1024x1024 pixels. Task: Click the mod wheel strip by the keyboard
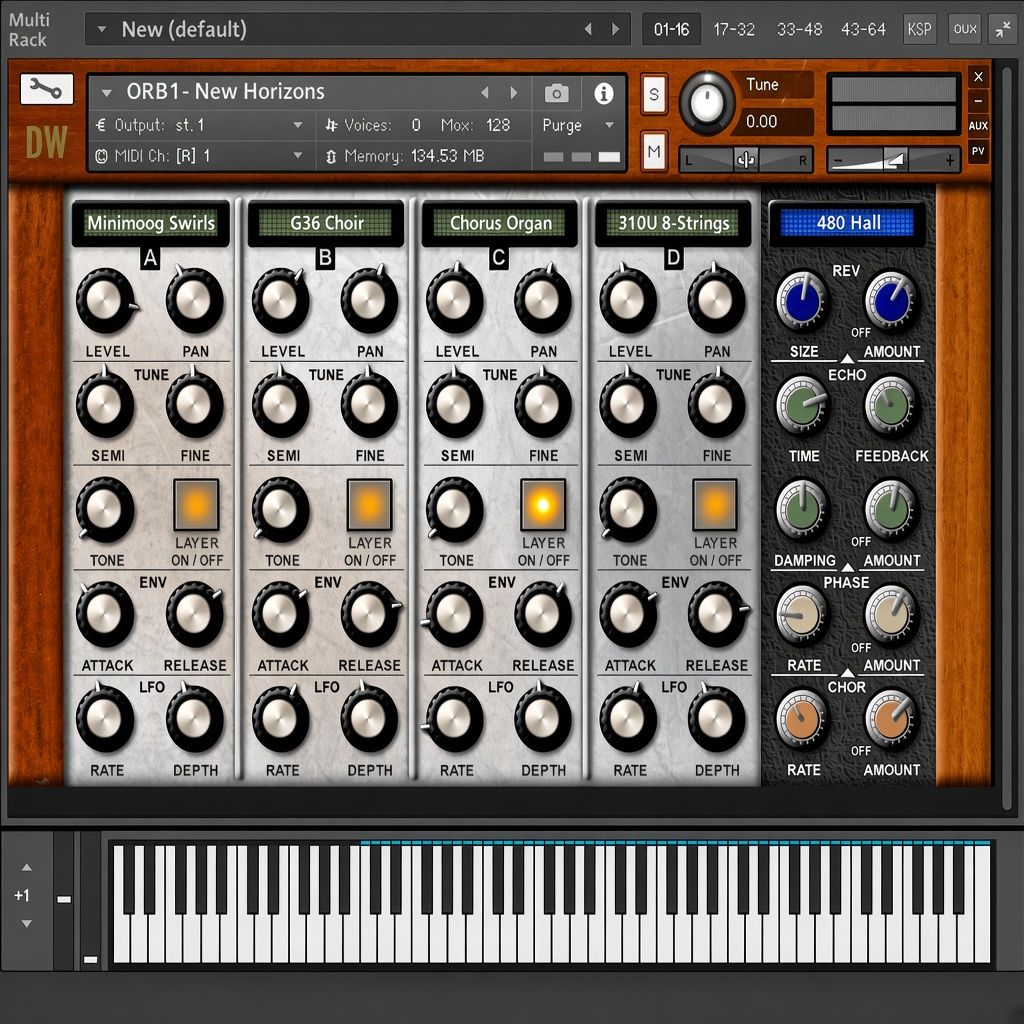(91, 900)
